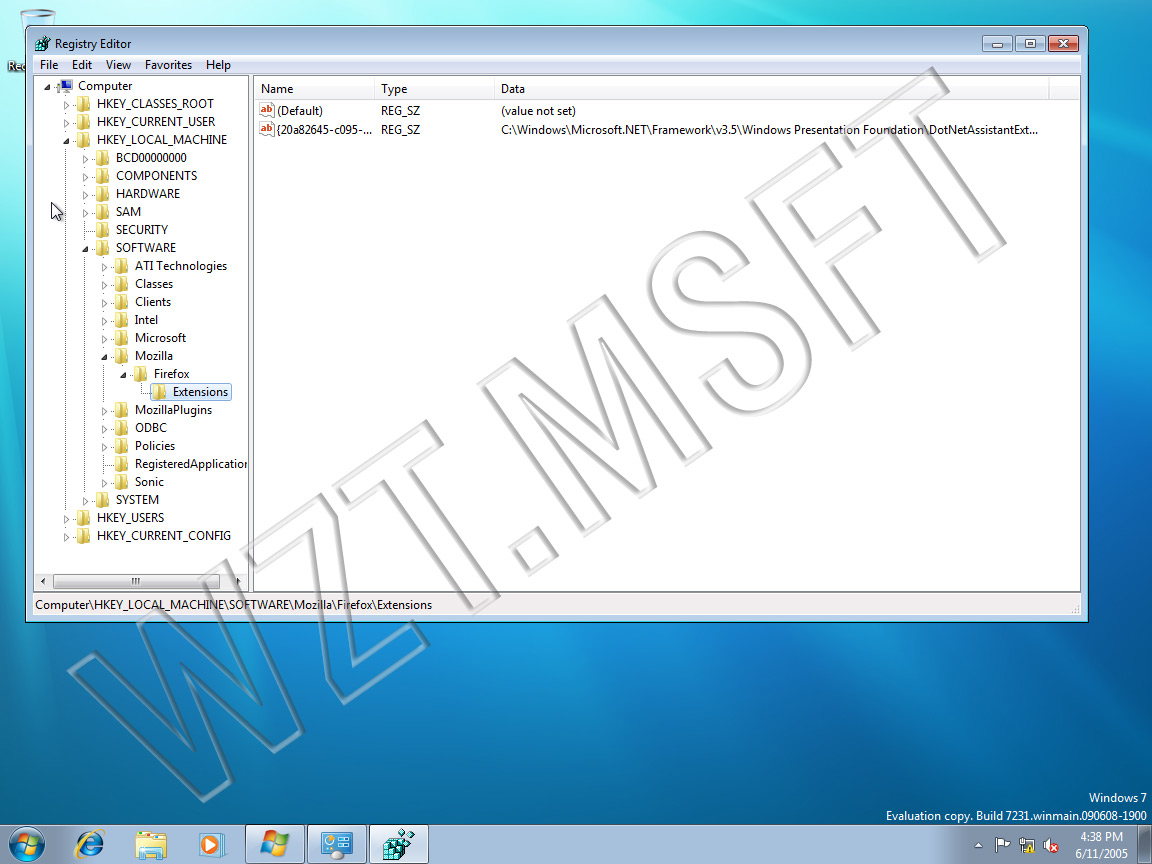This screenshot has width=1152, height=864.
Task: Open the Favorites menu
Action: (x=168, y=65)
